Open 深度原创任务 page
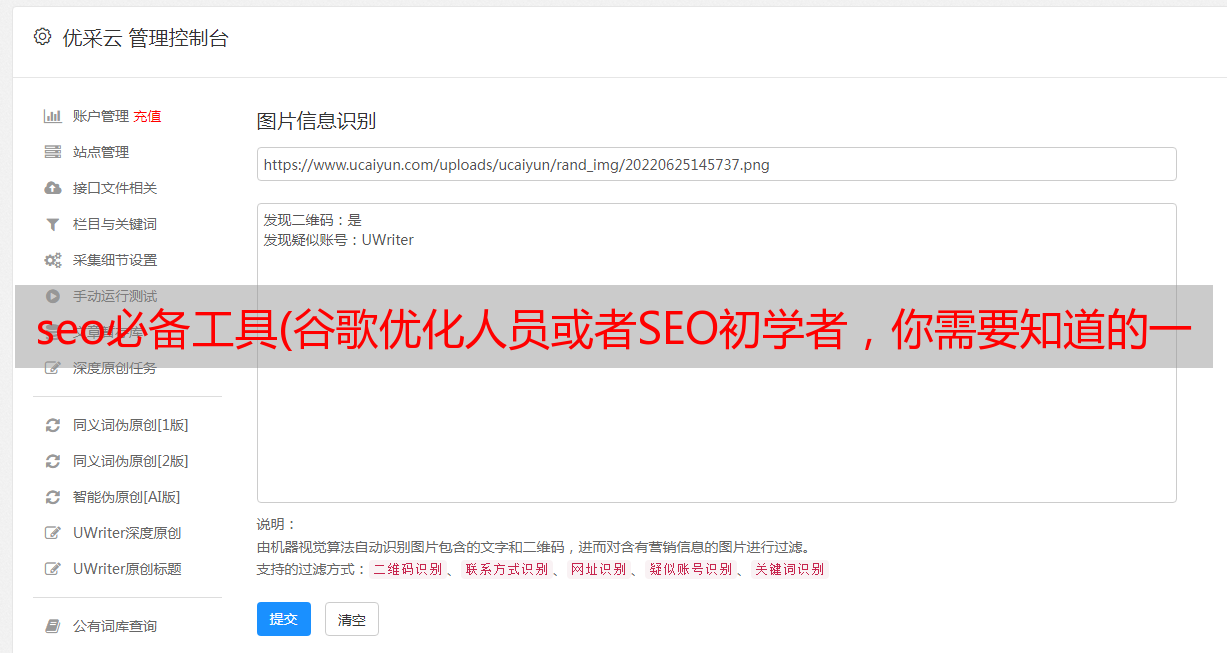Screen dimensions: 1227x653 pos(115,368)
